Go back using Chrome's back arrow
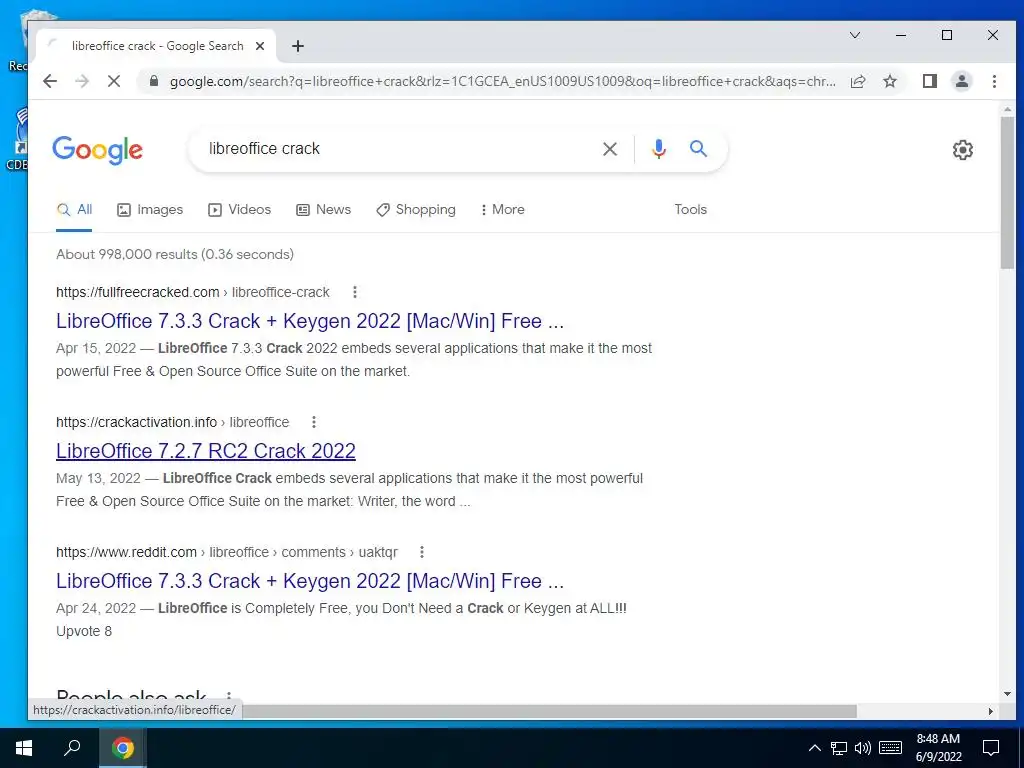This screenshot has height=768, width=1024. click(x=50, y=81)
